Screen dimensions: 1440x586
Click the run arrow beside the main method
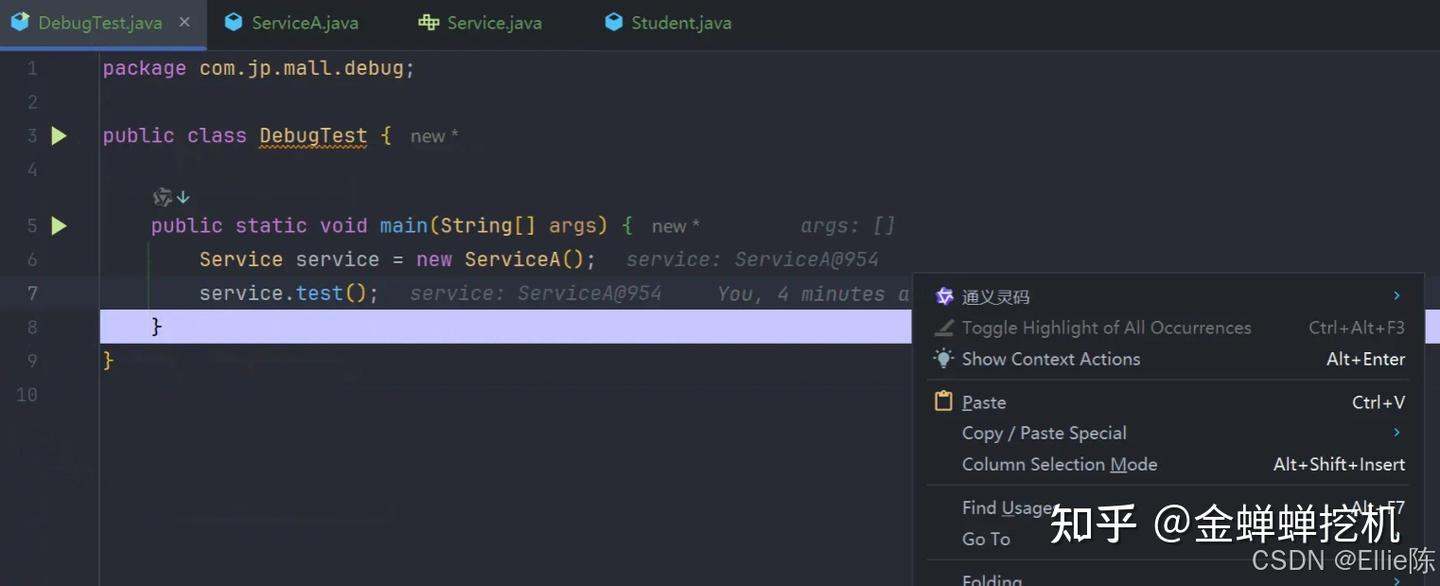point(58,225)
